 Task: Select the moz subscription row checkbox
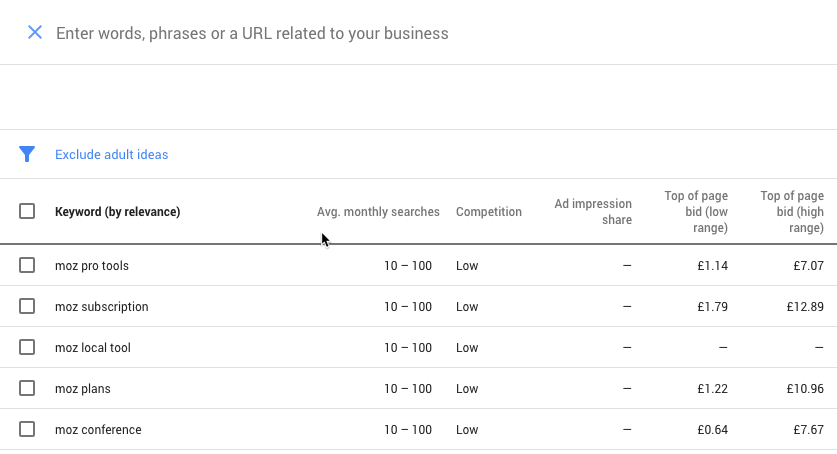pos(27,306)
